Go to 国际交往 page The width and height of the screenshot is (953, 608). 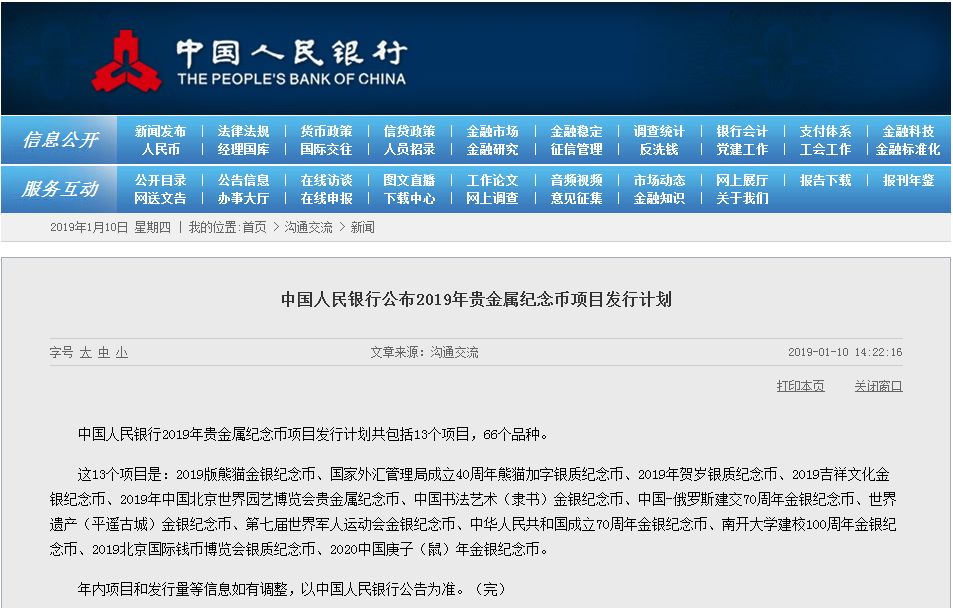click(x=326, y=149)
